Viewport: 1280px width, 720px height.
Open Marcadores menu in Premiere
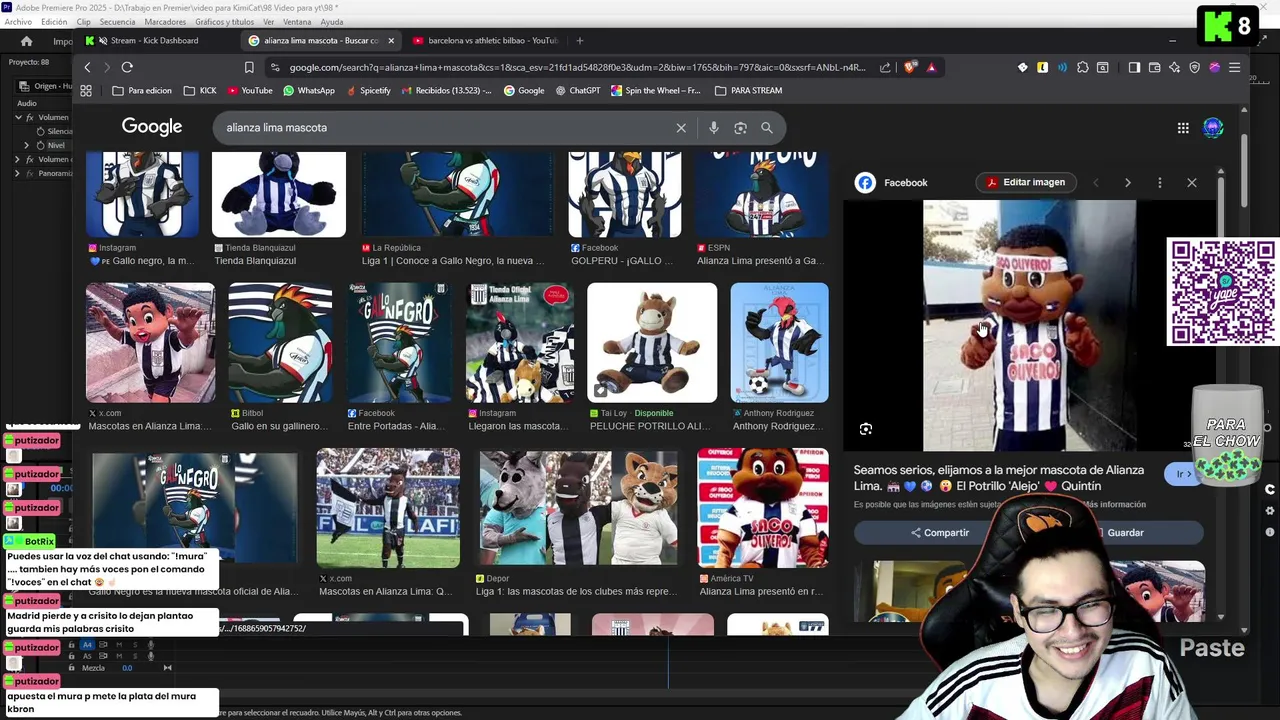pos(165,22)
